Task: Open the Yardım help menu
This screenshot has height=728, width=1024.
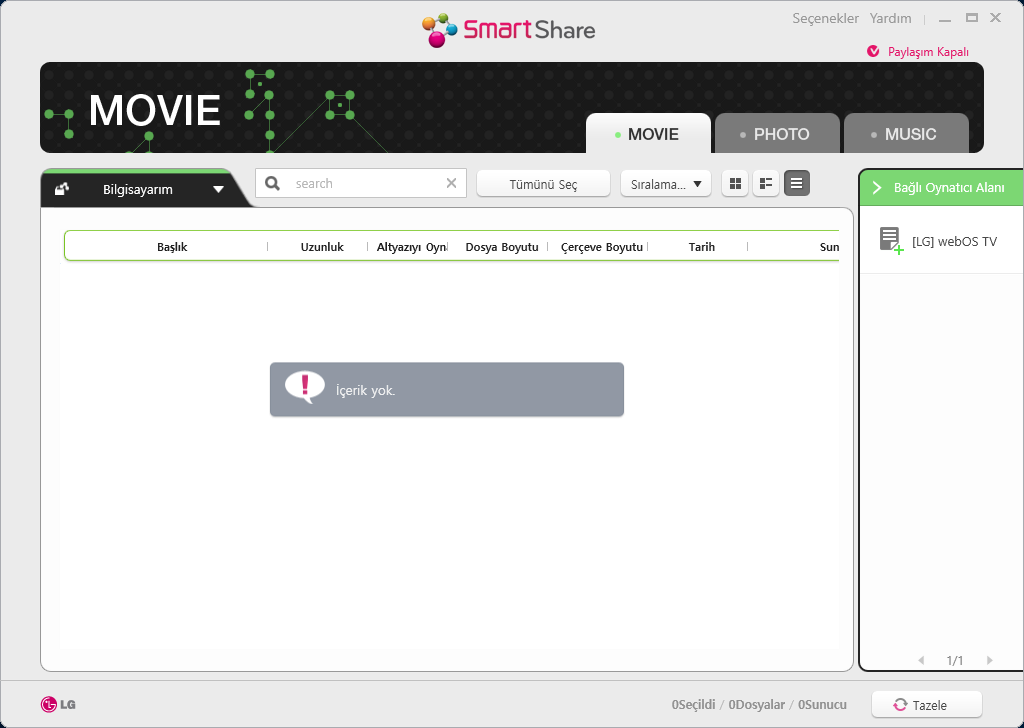Action: (890, 19)
